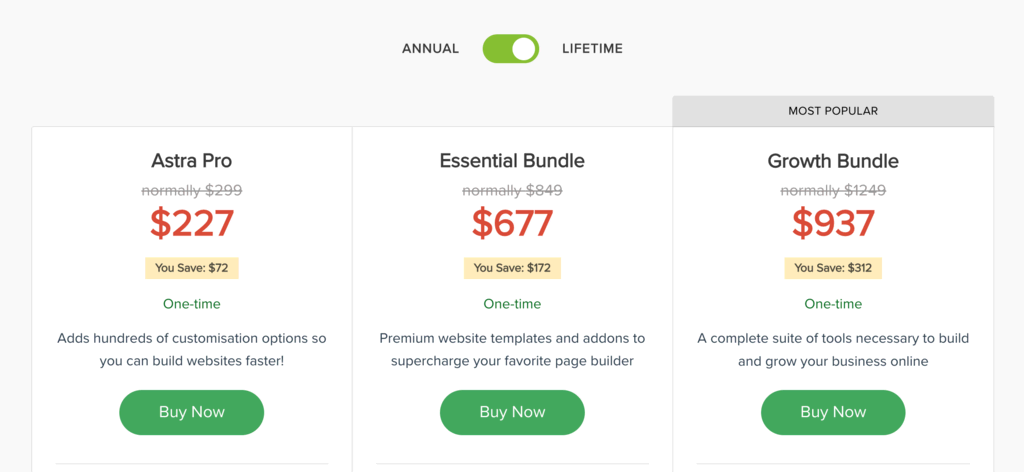The width and height of the screenshot is (1024, 472).
Task: Click Buy Now for Essential Bundle
Action: (512, 412)
